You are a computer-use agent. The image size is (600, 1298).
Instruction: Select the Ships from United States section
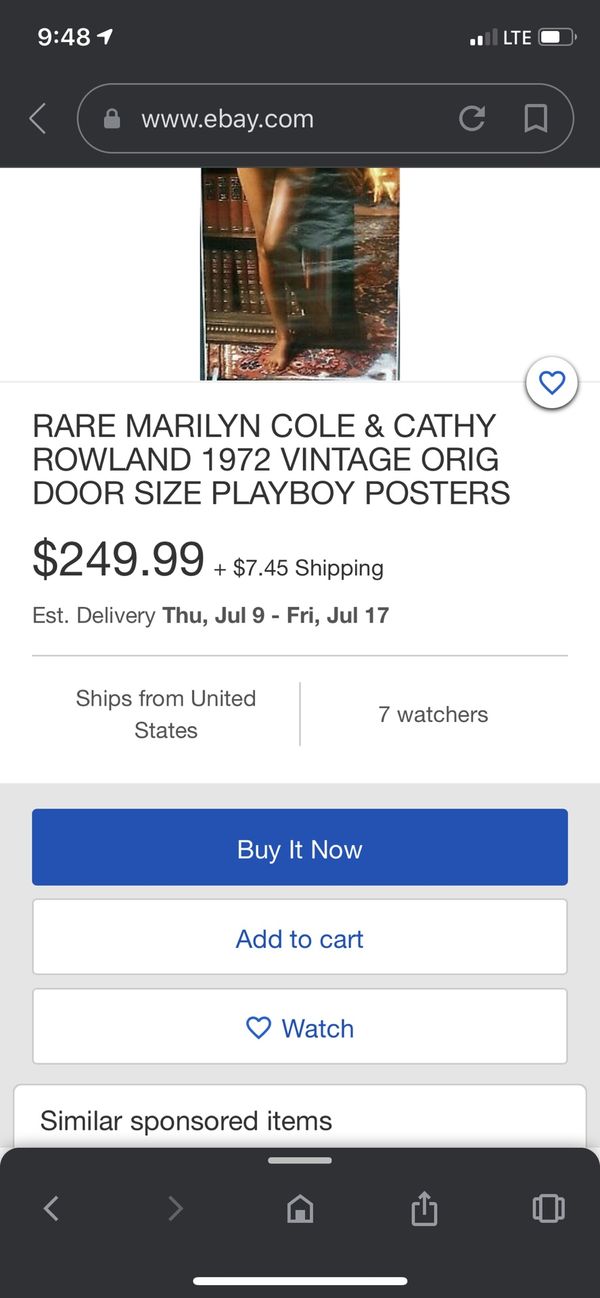click(166, 714)
